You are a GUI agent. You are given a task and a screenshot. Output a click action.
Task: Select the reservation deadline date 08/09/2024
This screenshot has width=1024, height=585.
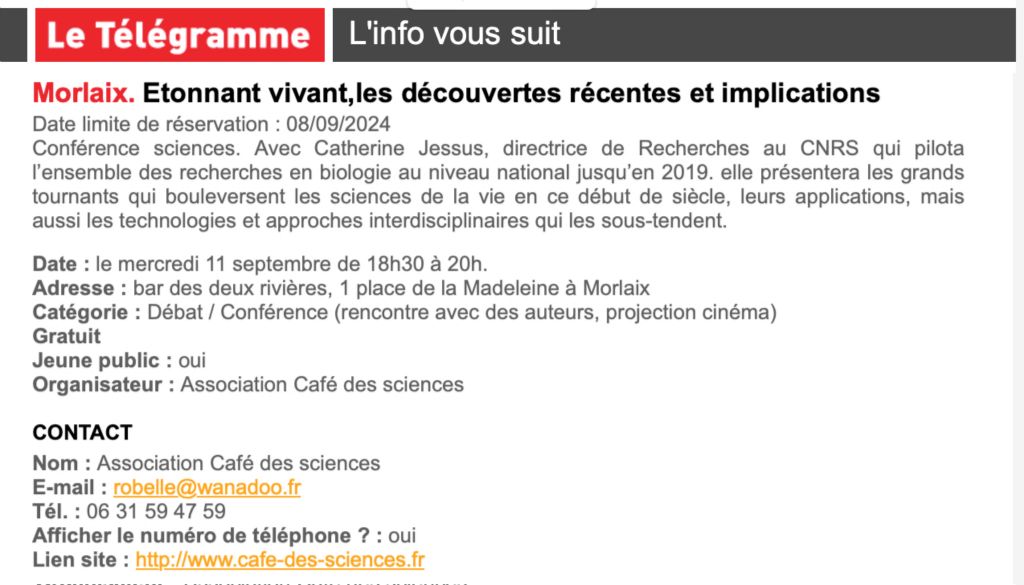click(338, 124)
